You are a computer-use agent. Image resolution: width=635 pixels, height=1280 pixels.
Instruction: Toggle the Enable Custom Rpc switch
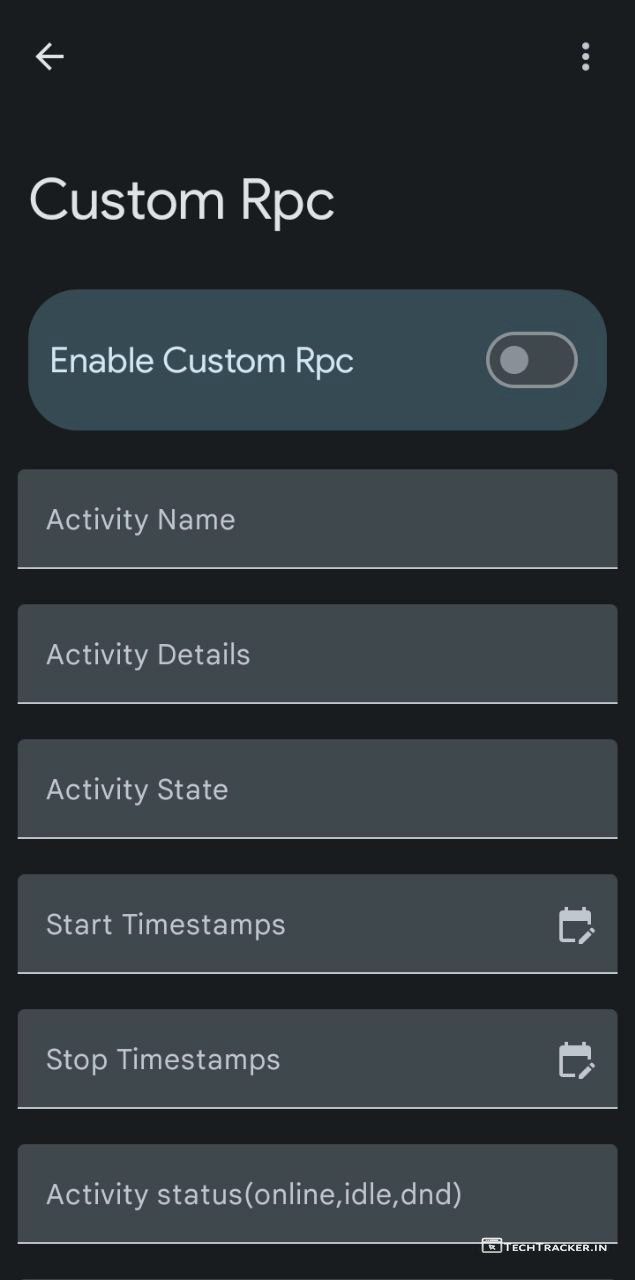531,360
